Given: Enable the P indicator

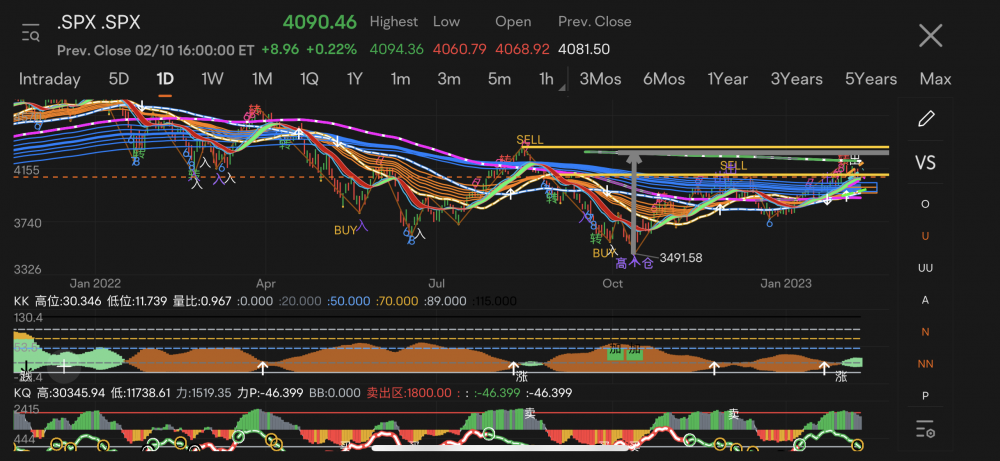Looking at the screenshot, I should pos(926,396).
